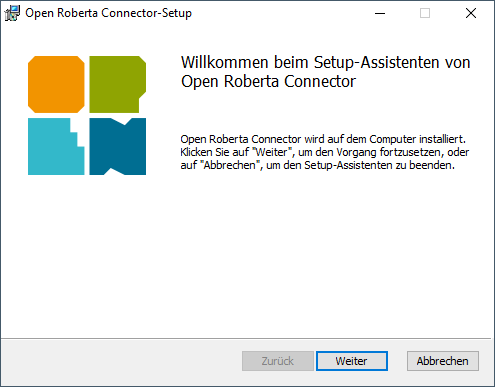
Task: Click the line "wird auf dem Computer installiert"
Action: click(385, 139)
